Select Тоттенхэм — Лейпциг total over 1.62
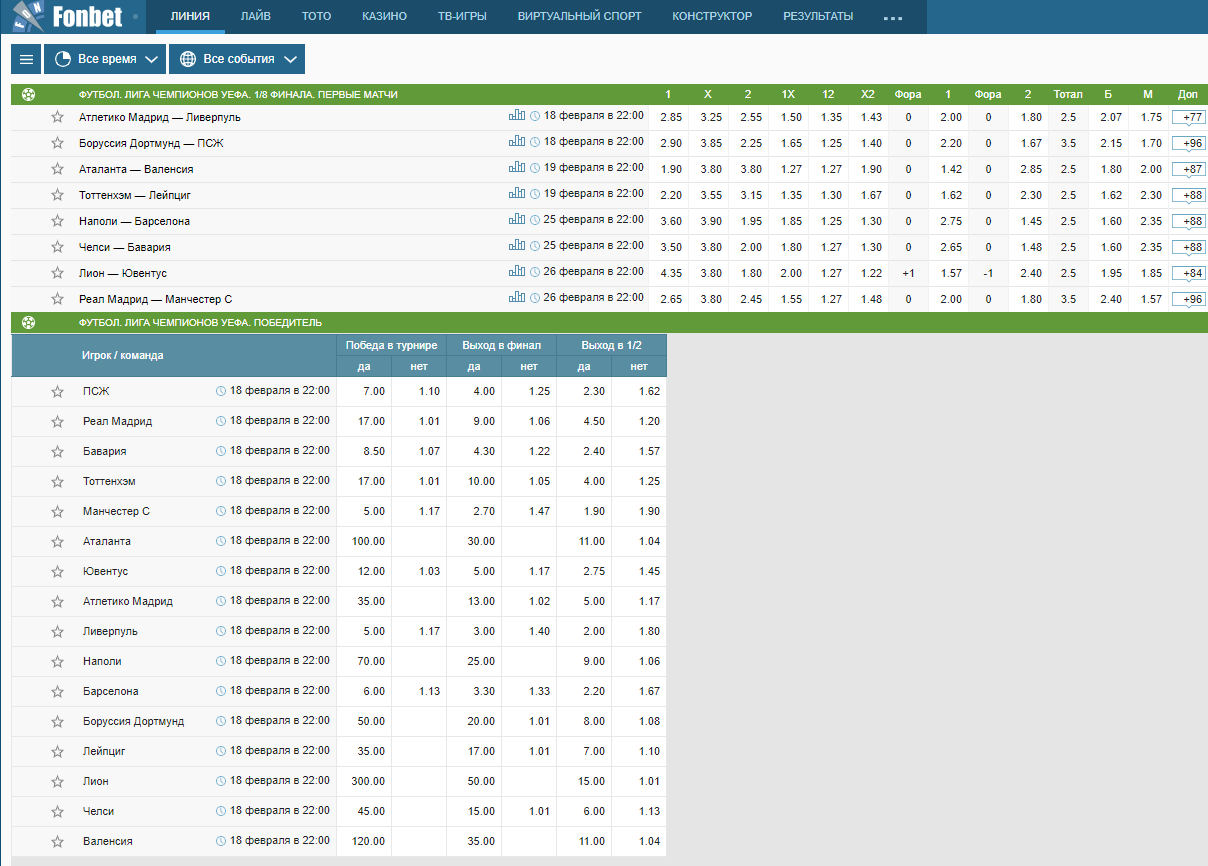This screenshot has height=866, width=1208. point(1110,195)
